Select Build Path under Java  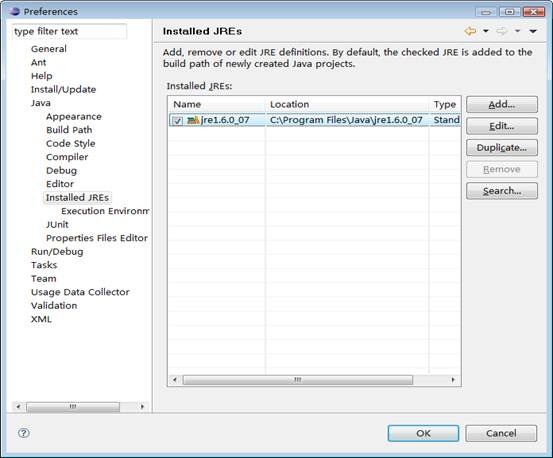pos(69,130)
